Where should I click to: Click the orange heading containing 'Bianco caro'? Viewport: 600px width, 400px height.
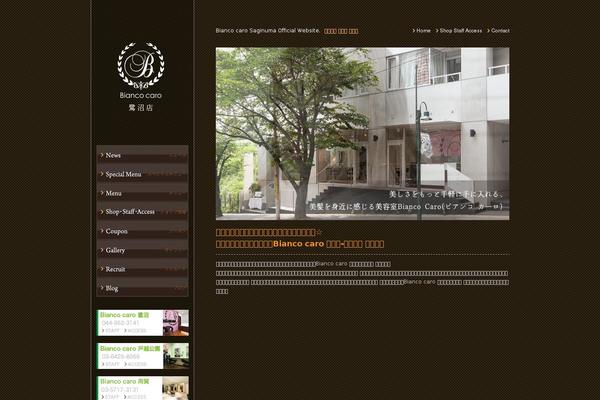coord(300,244)
